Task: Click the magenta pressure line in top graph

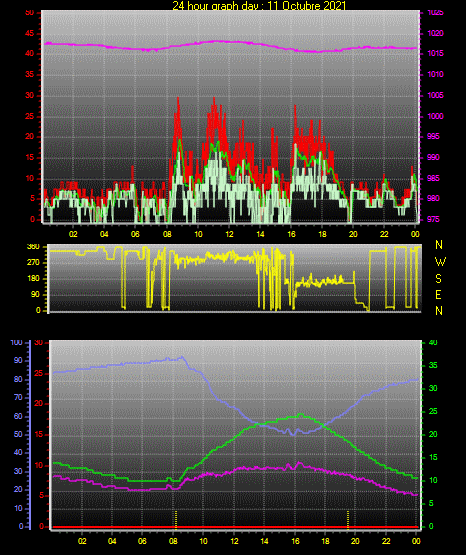Action: click(x=230, y=42)
